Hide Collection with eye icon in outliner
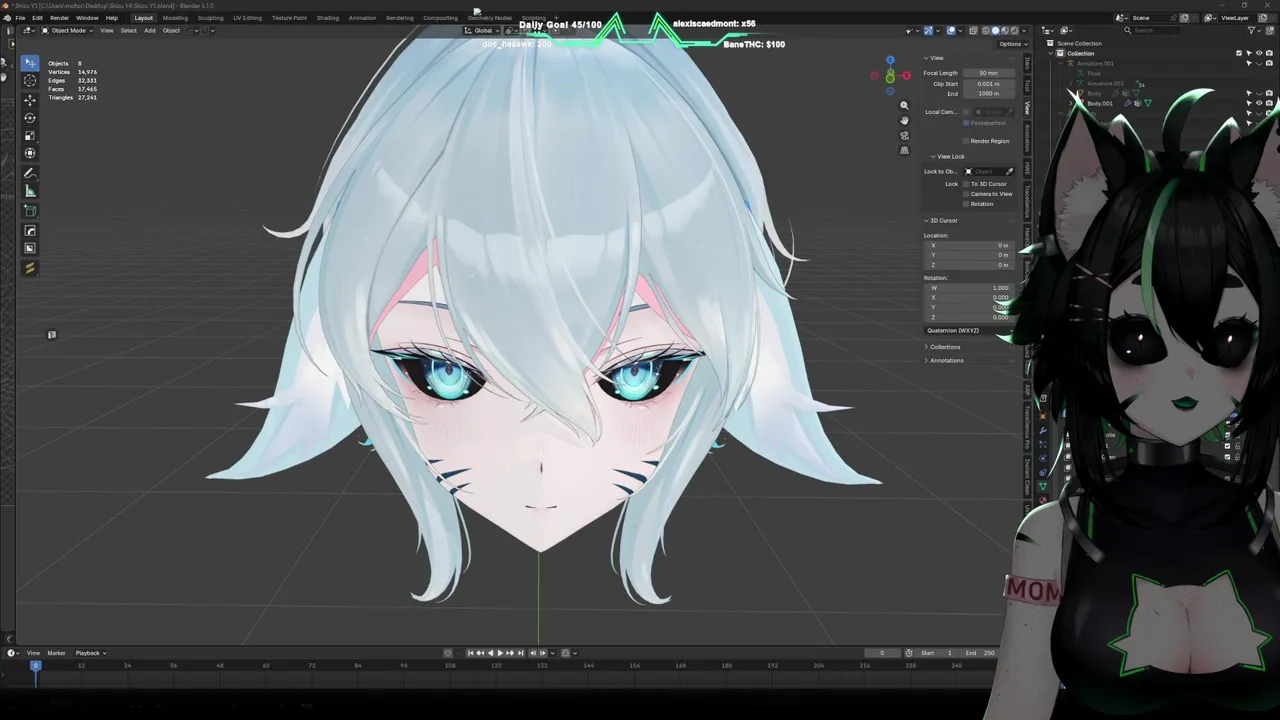Screen dimensions: 1280x720 click(x=1259, y=53)
